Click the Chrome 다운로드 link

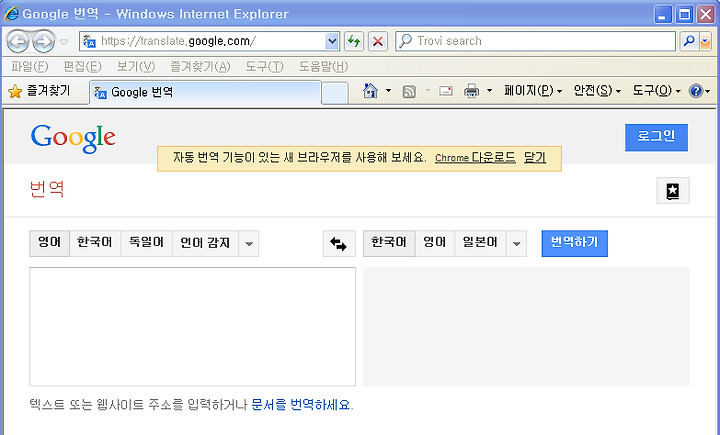tap(475, 158)
